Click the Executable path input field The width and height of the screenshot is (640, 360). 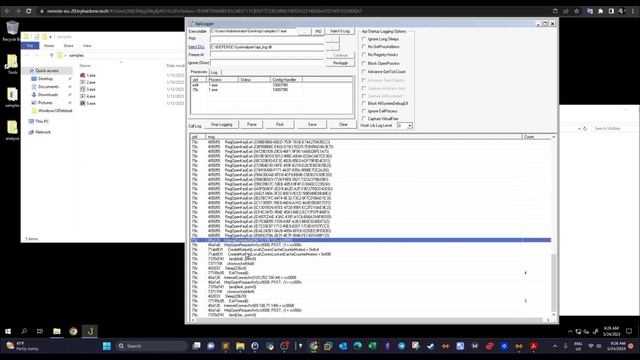click(x=254, y=31)
